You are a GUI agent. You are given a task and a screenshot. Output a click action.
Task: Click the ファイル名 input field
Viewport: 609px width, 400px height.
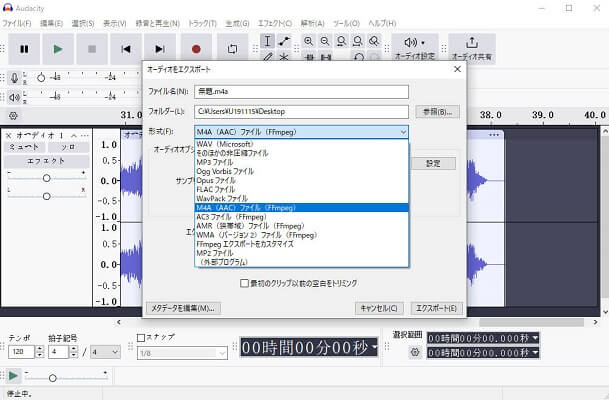click(x=301, y=92)
